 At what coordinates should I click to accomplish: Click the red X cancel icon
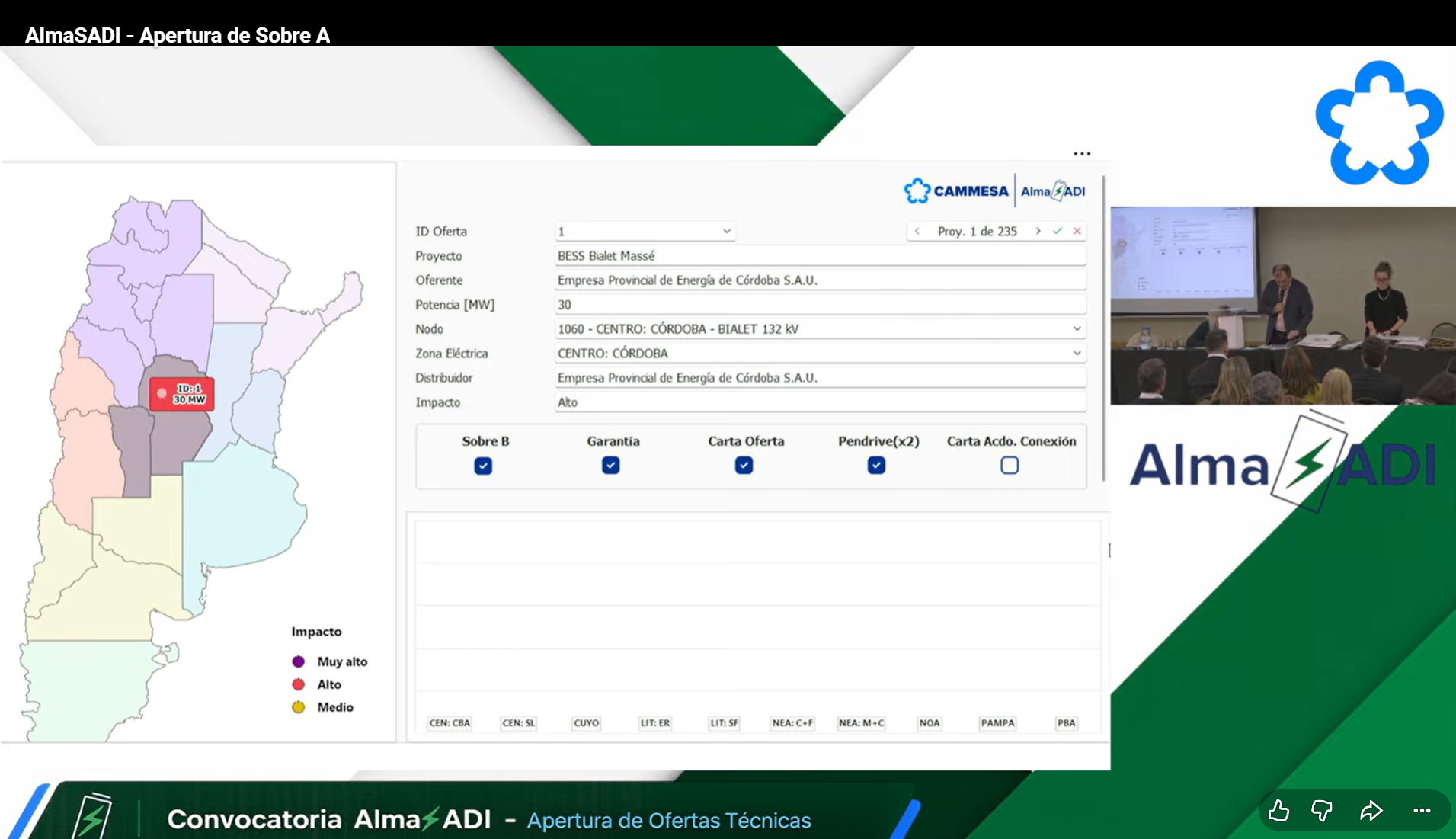(1077, 231)
